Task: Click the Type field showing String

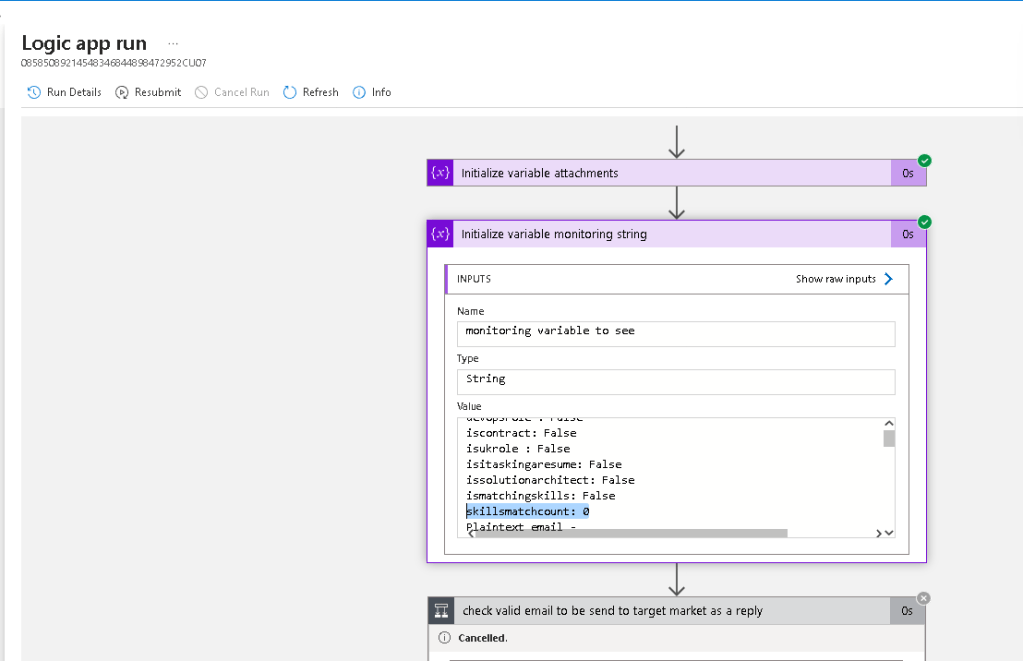Action: pyautogui.click(x=676, y=382)
